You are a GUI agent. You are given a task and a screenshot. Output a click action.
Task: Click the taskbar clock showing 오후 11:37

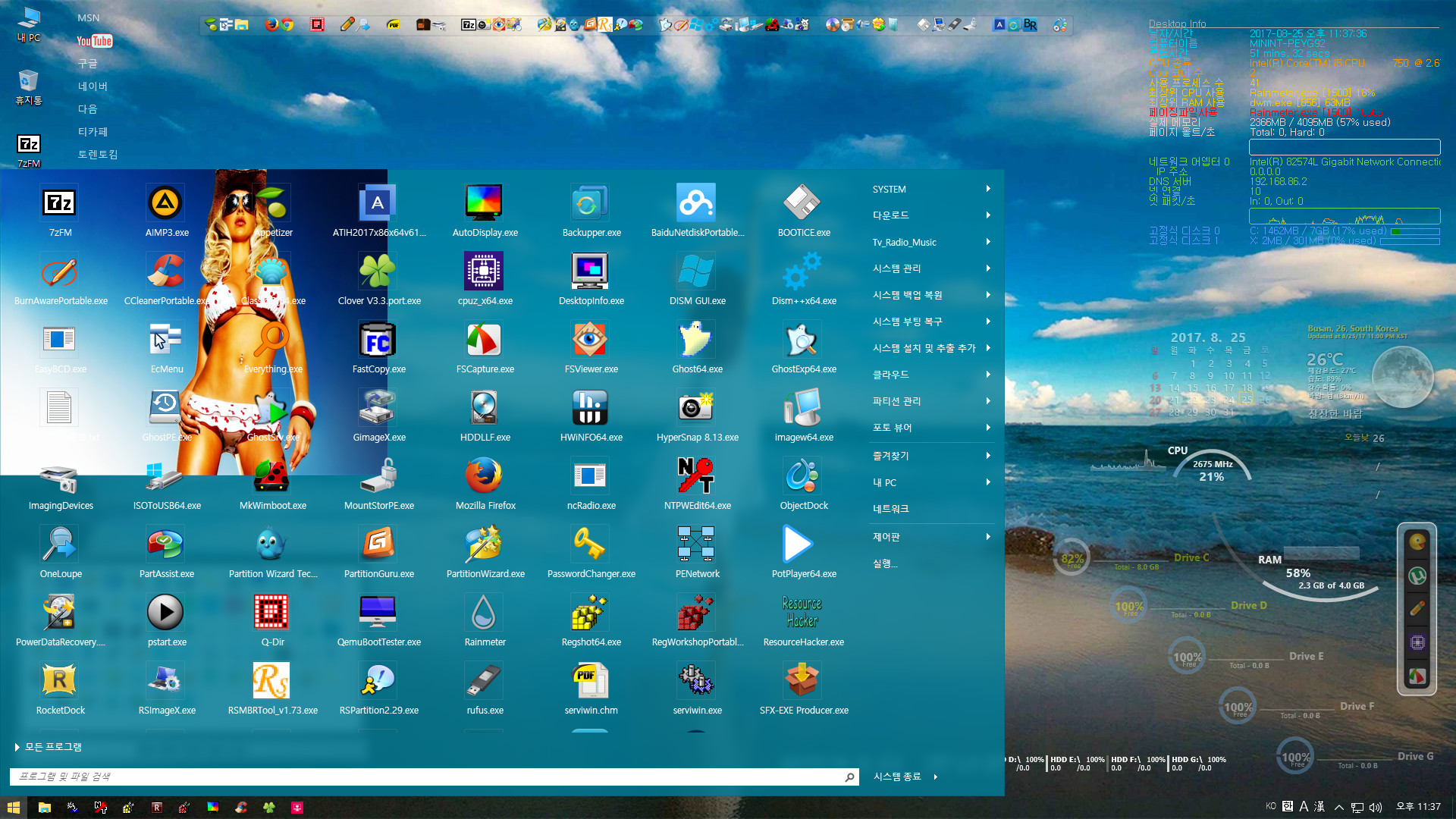[x=1418, y=807]
